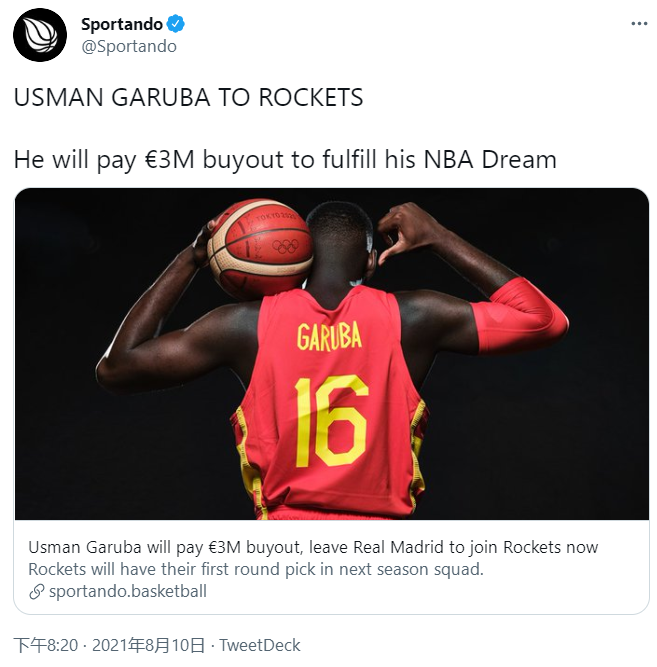Image resolution: width=657 pixels, height=667 pixels.
Task: Click the NBA Dream tweet sentence
Action: click(x=285, y=160)
